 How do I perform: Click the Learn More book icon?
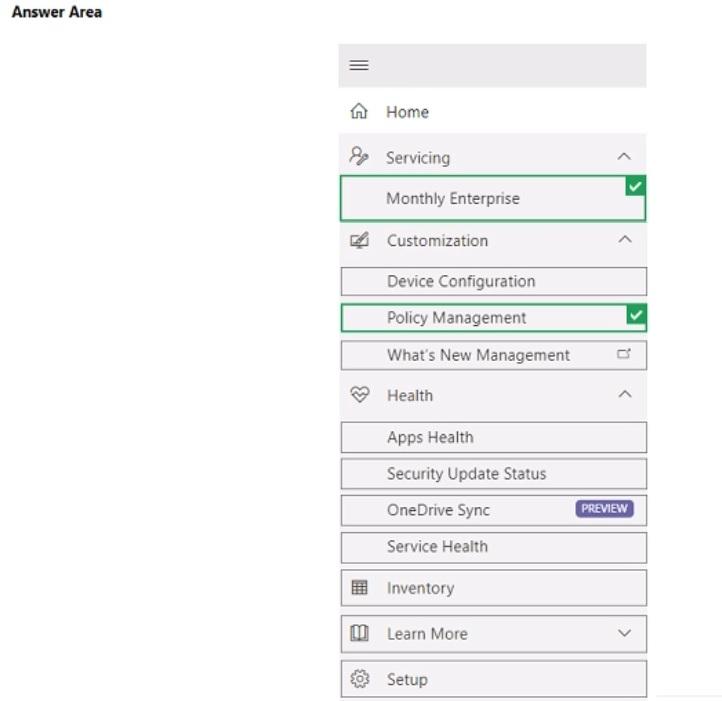tap(359, 634)
